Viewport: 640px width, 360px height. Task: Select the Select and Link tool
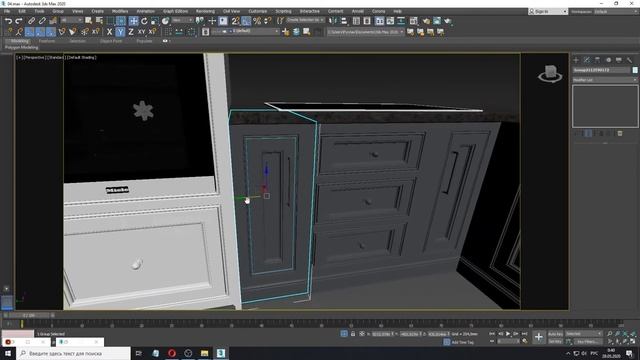tap(31, 20)
